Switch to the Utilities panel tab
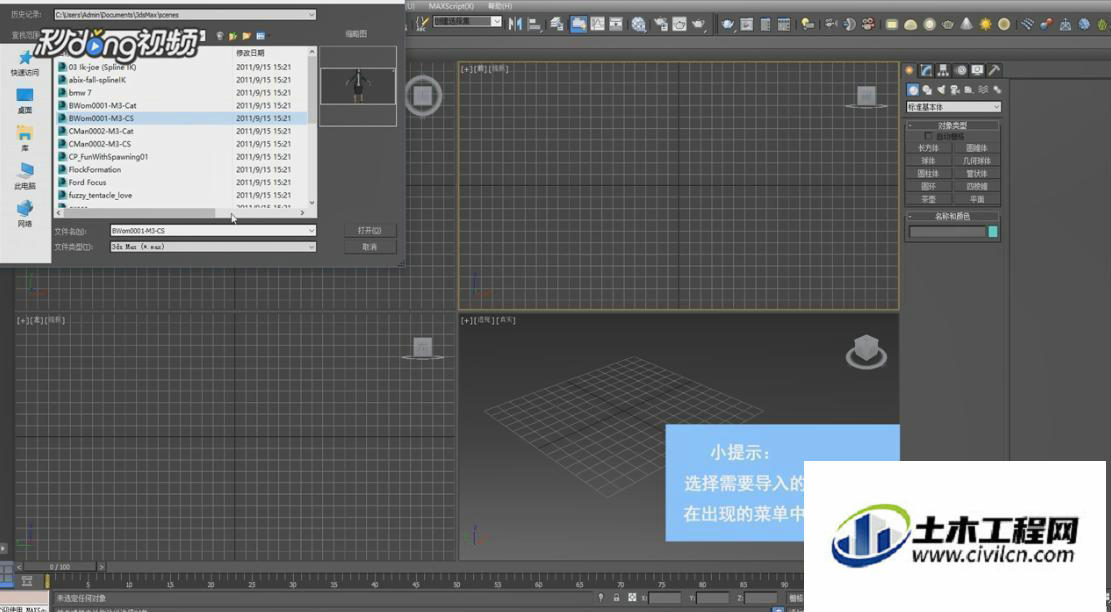The image size is (1111, 612). point(995,70)
